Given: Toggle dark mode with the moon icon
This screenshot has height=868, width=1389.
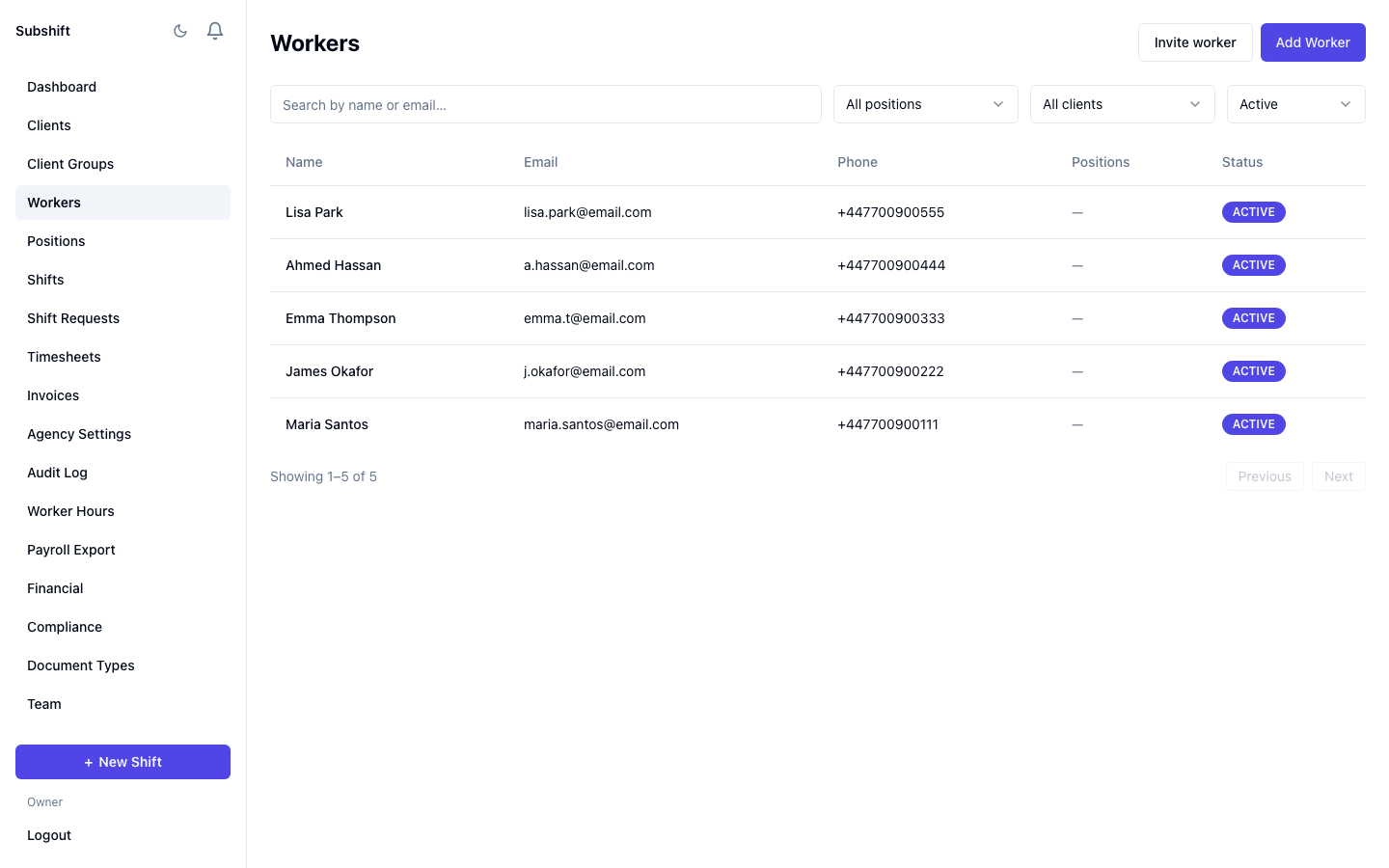Looking at the screenshot, I should [180, 30].
